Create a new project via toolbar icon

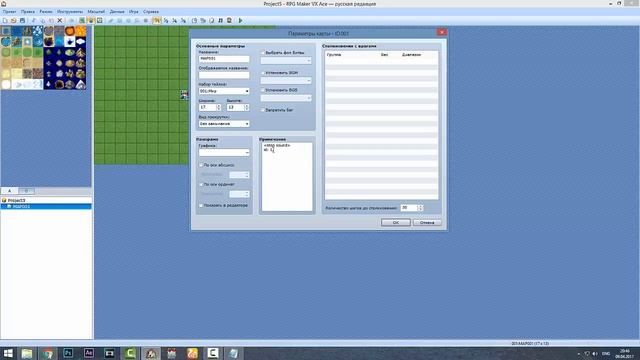click(x=4, y=20)
